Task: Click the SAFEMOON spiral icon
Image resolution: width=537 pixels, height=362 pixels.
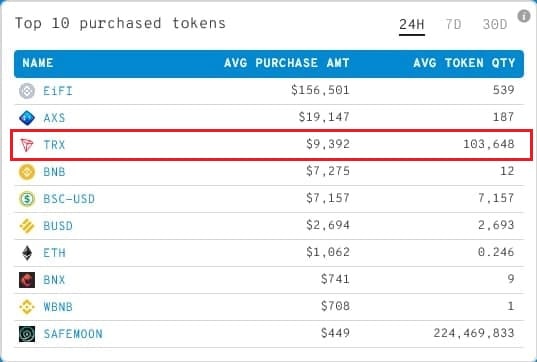Action: point(27,334)
